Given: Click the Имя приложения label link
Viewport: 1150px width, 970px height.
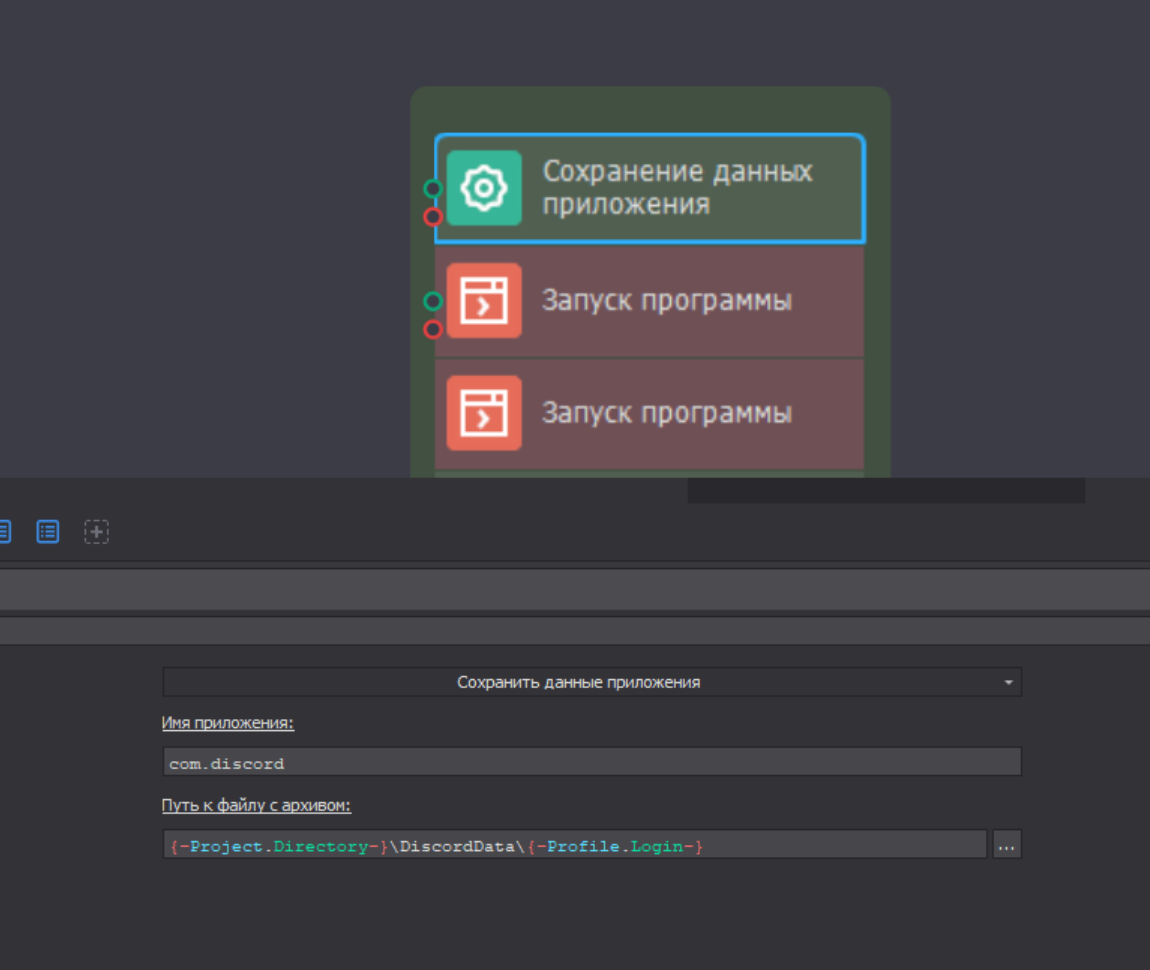Looking at the screenshot, I should [228, 723].
